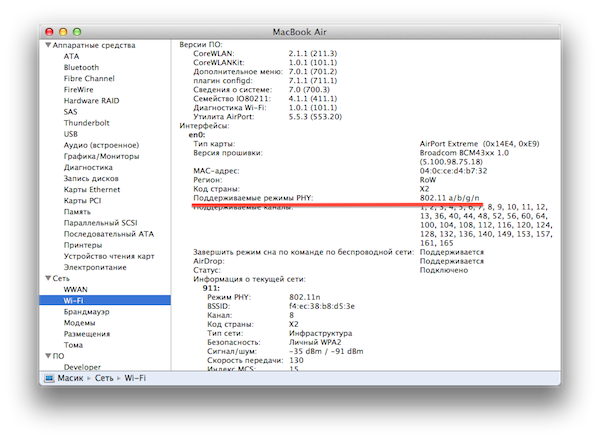Image resolution: width=600 pixels, height=440 pixels.
Task: Click the en0: interface heading
Action: [197, 135]
